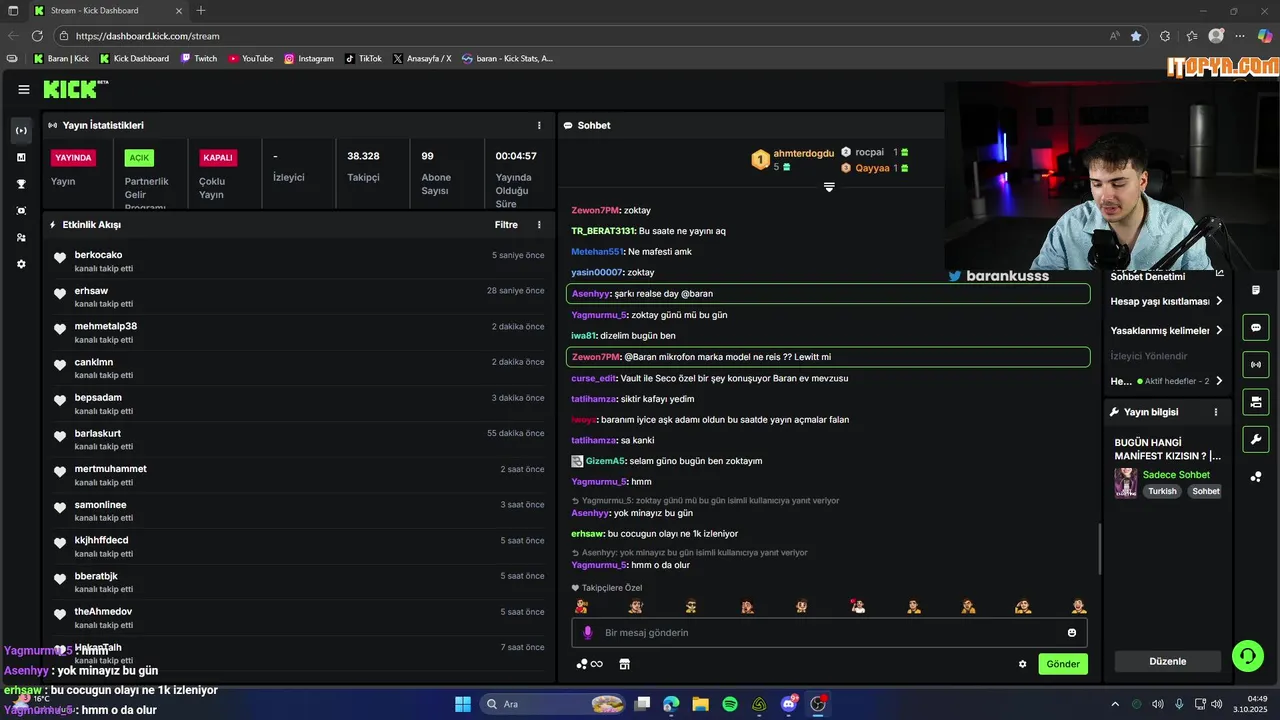Select the sunglasses follower emote

coord(690,606)
